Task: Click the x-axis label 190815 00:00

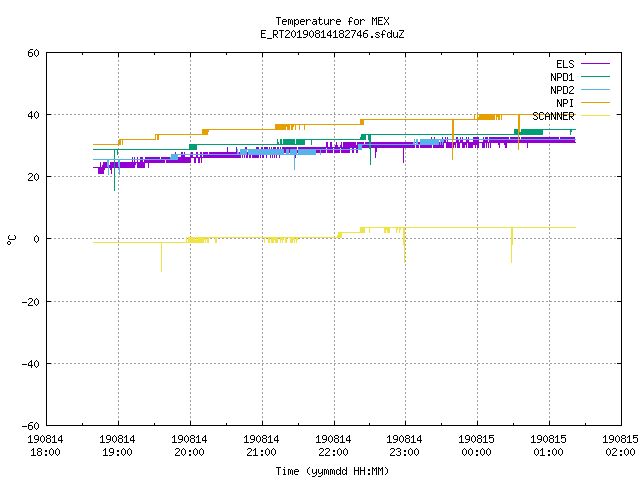Action: tap(476, 446)
